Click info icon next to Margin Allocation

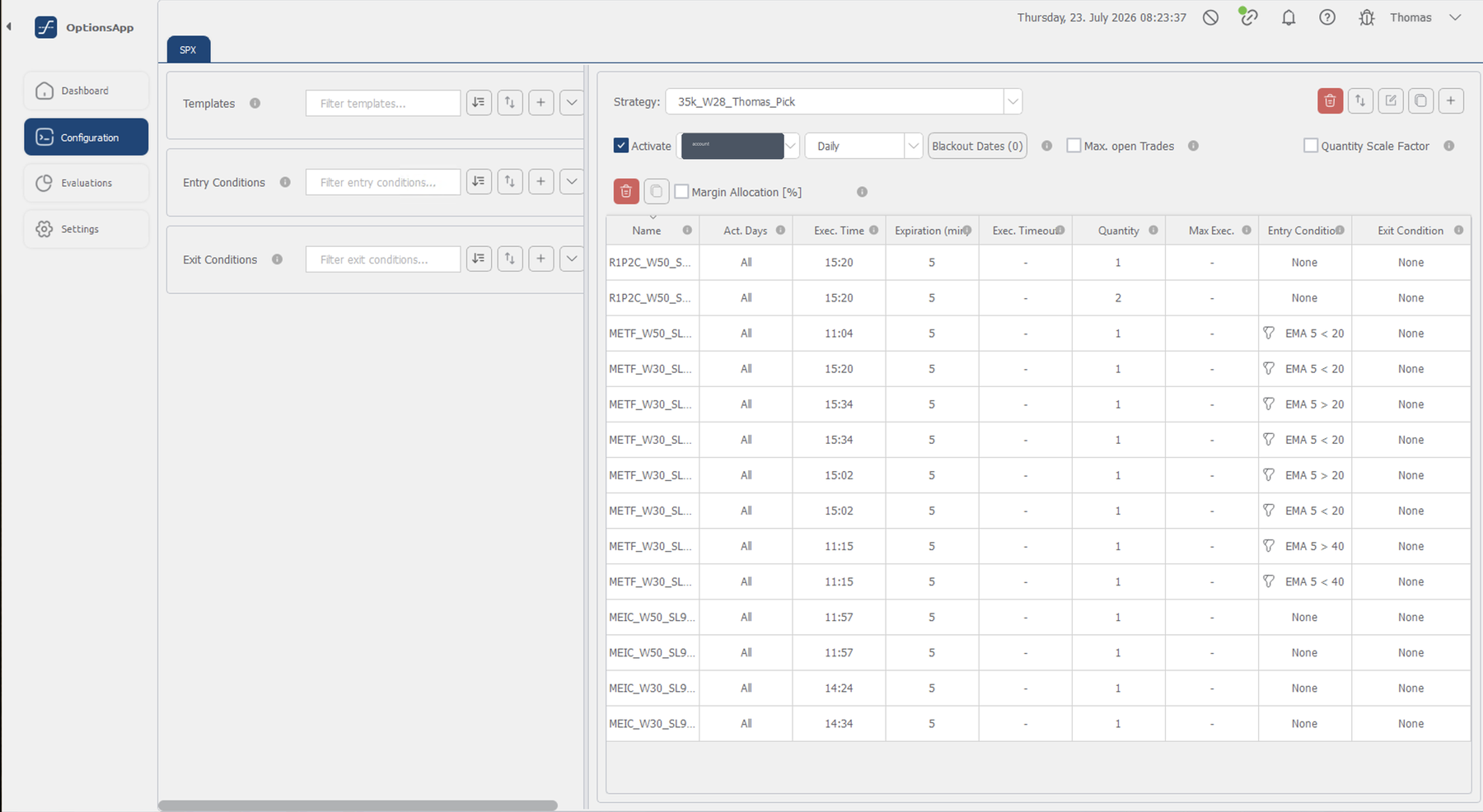pos(862,192)
